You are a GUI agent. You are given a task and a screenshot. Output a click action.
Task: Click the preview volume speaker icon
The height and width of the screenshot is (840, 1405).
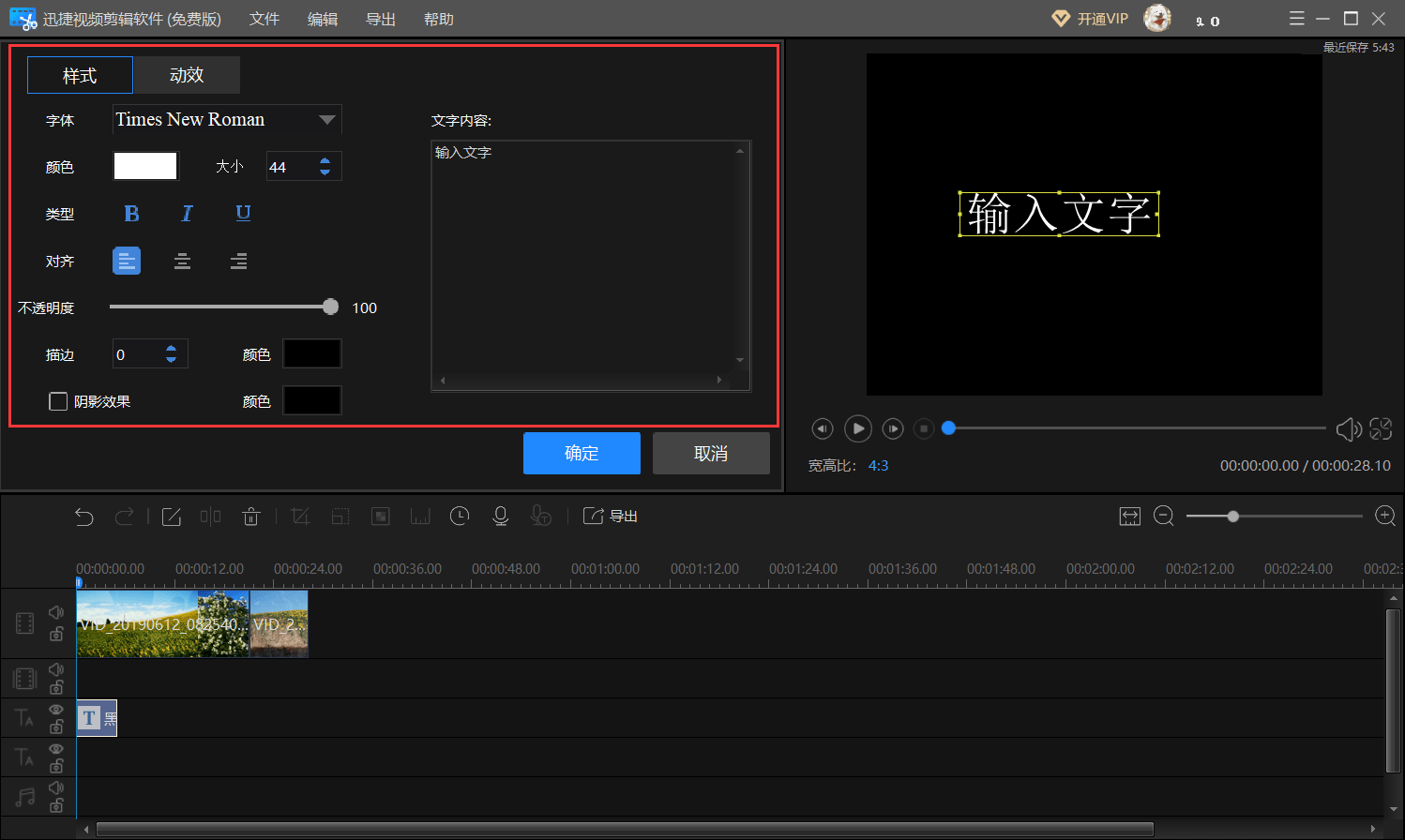pyautogui.click(x=1349, y=429)
